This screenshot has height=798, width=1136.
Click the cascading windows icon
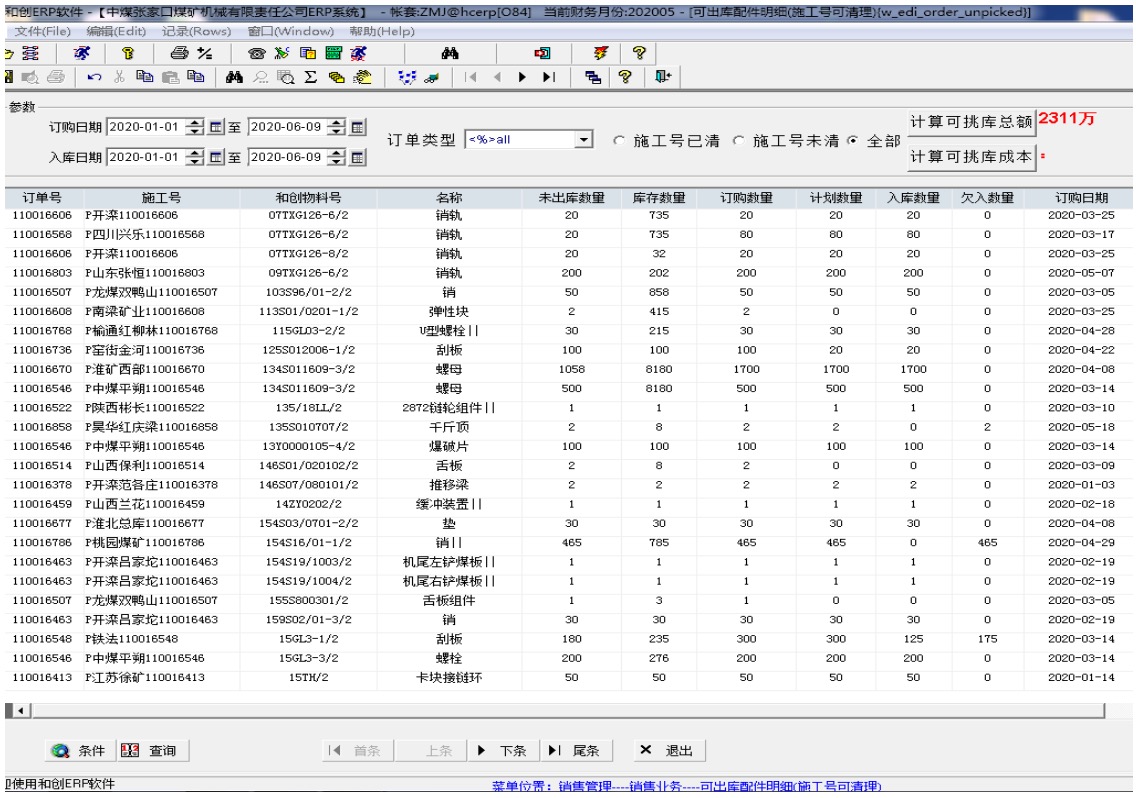593,77
